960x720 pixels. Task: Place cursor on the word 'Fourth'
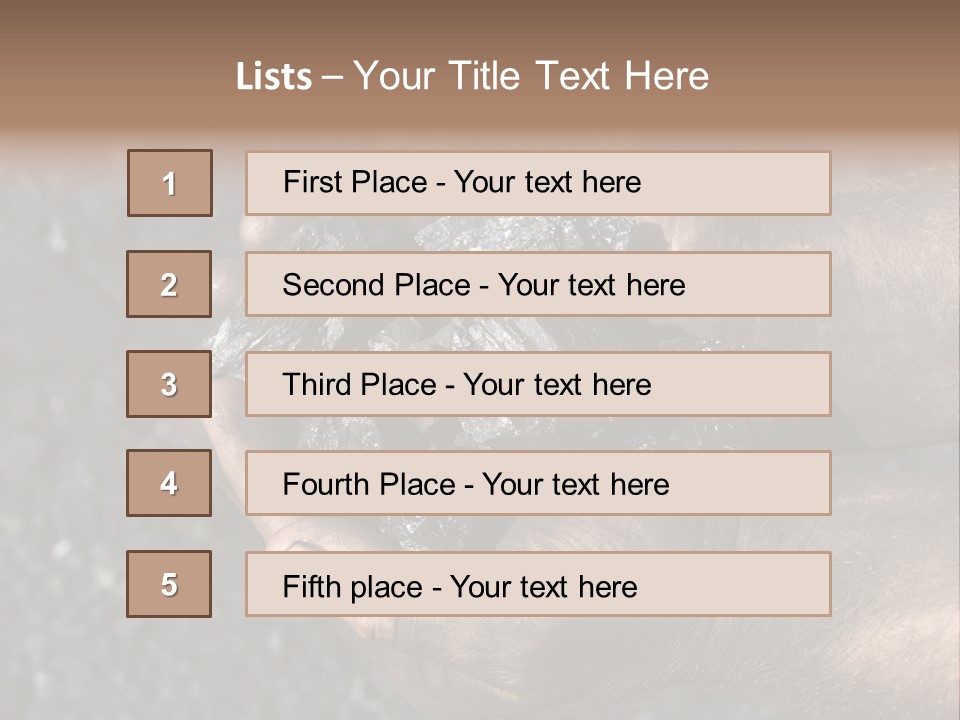324,484
